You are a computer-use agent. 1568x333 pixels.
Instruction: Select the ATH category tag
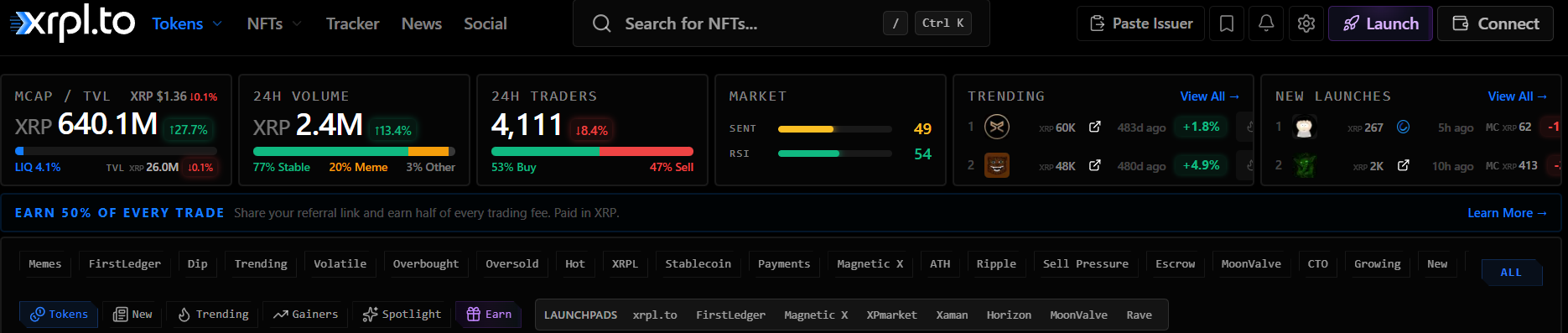point(940,263)
